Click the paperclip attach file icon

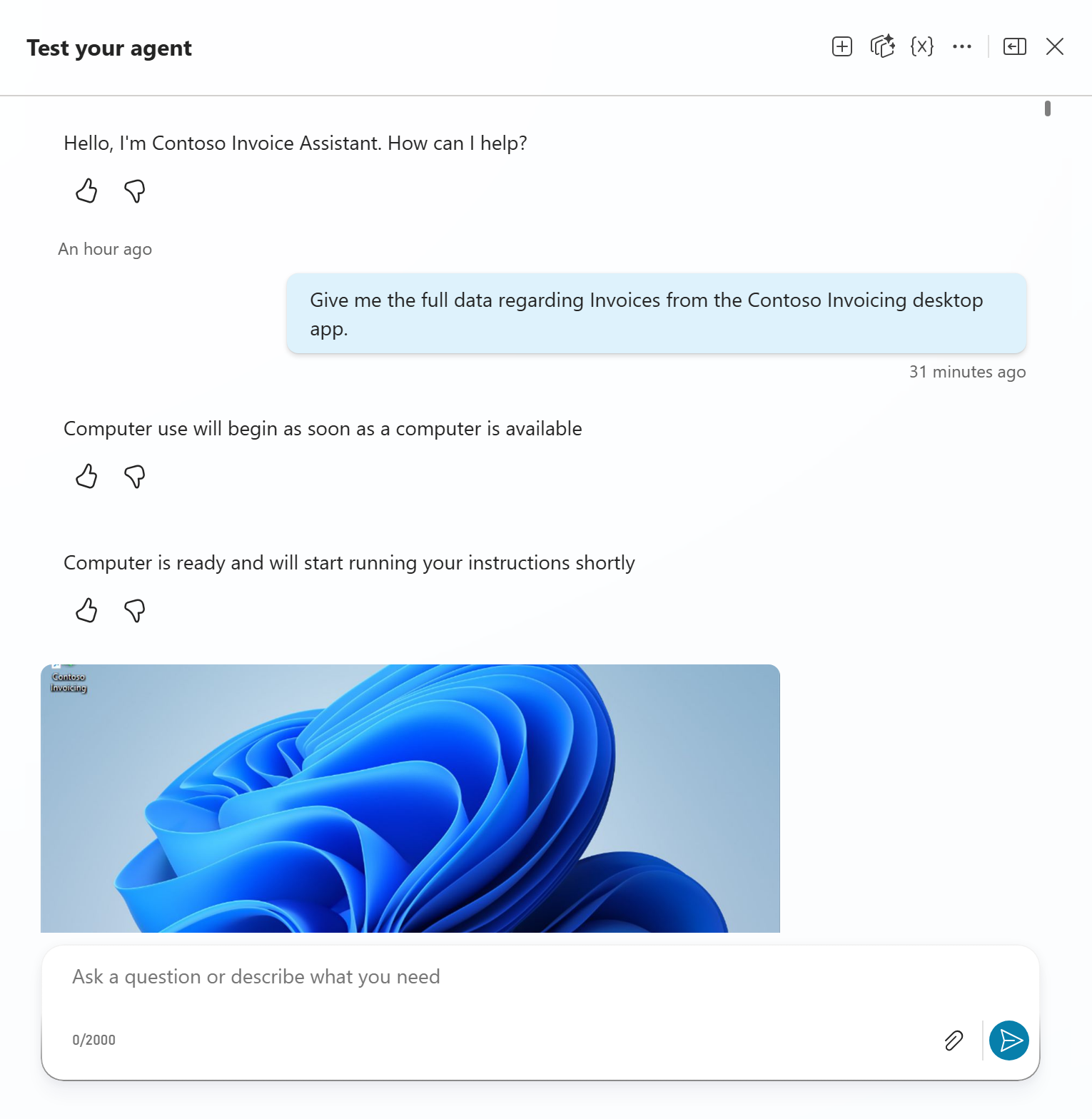point(954,1040)
